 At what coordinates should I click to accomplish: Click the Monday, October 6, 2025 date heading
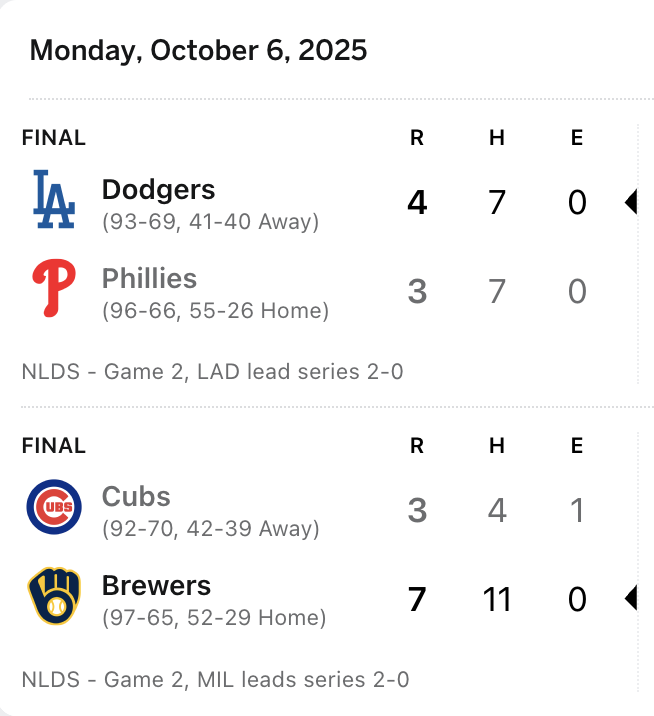coord(198,50)
